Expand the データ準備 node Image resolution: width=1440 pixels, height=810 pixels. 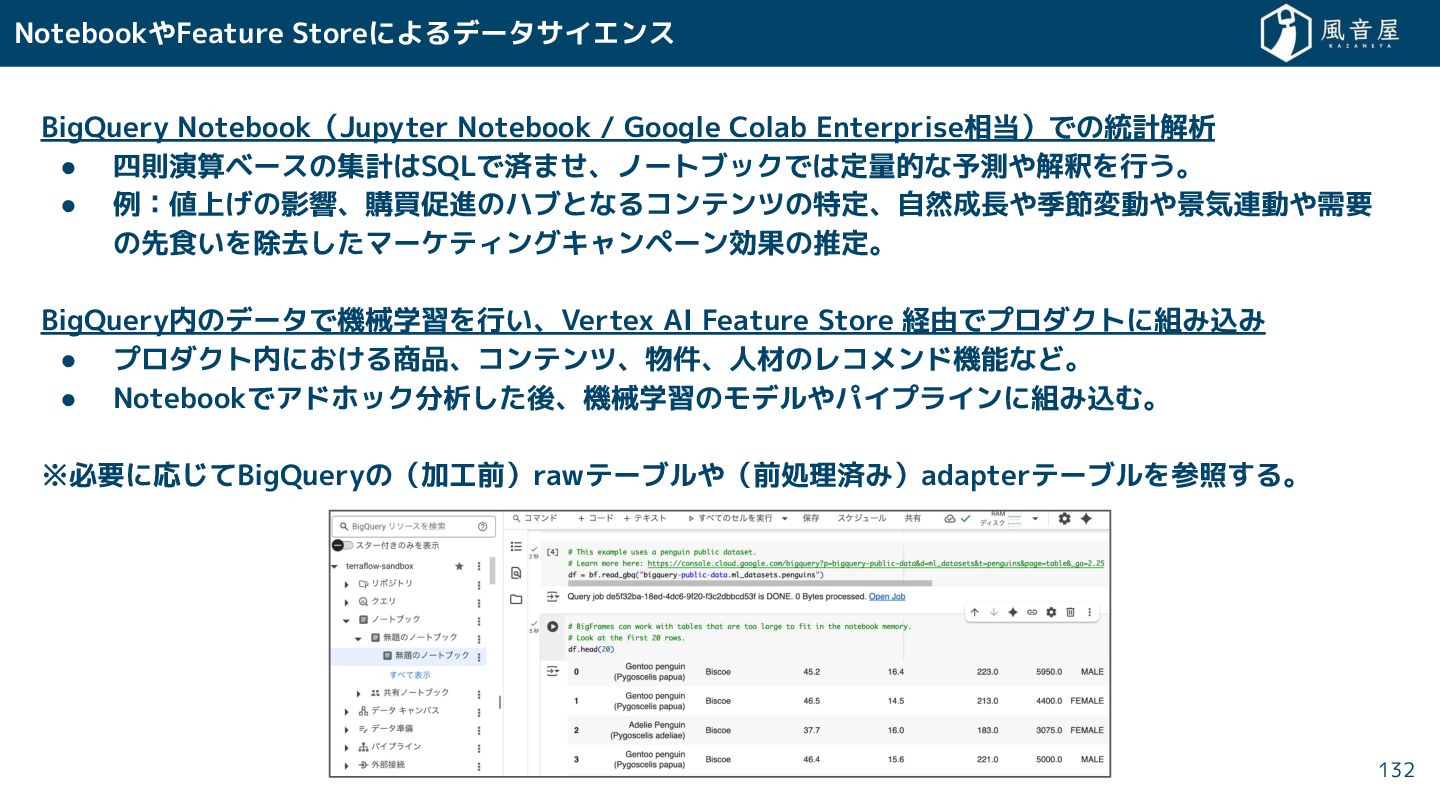point(347,729)
